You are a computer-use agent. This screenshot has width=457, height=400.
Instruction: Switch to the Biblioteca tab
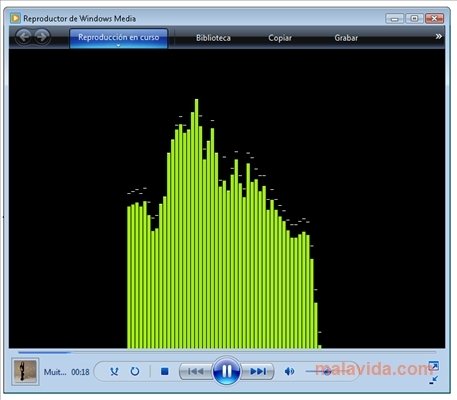pos(213,38)
